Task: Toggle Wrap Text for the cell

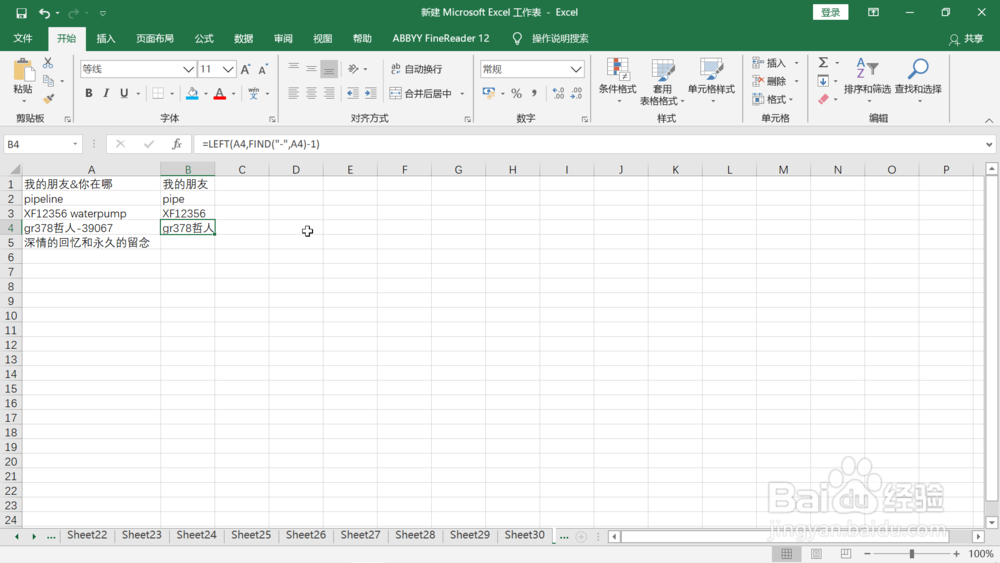Action: coord(416,69)
